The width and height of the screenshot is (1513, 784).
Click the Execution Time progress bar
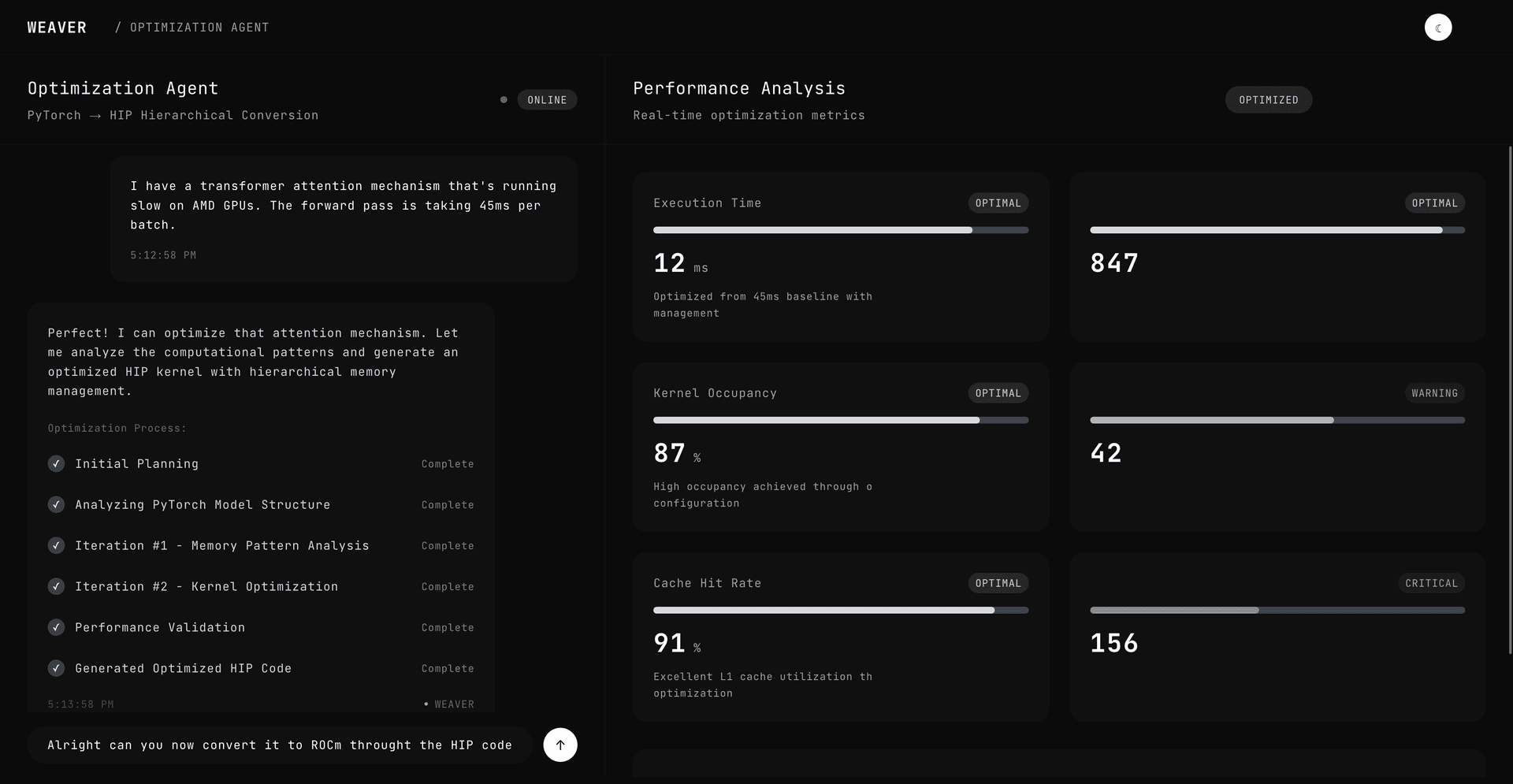(840, 230)
